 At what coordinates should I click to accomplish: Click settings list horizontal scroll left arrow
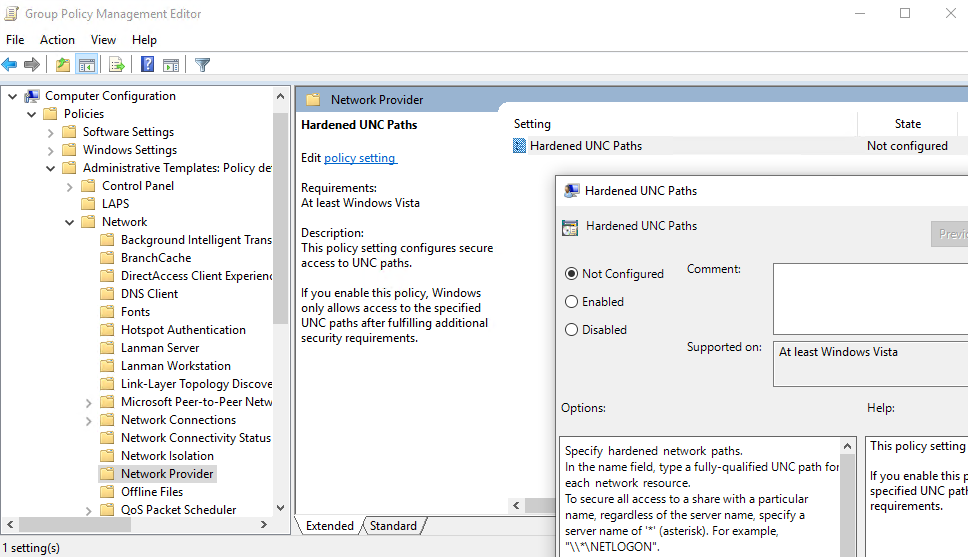[516, 506]
